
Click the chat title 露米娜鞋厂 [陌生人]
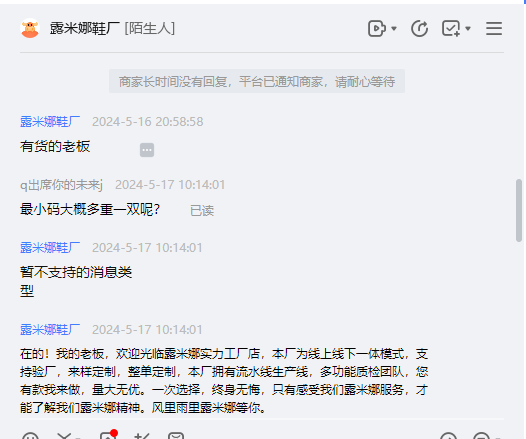click(x=112, y=29)
